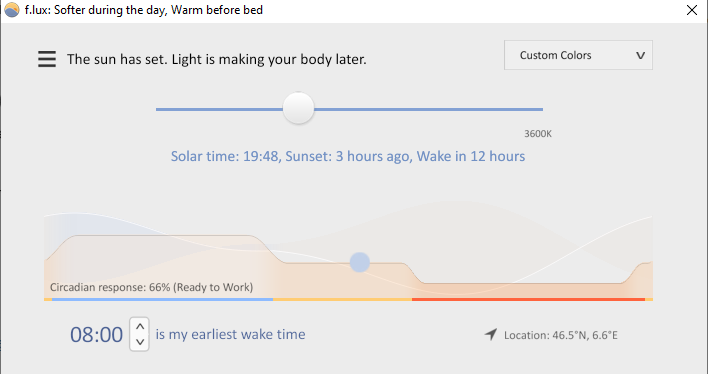Click the dropdown arrow beside Custom Colors
This screenshot has height=374, width=708.
[640, 56]
